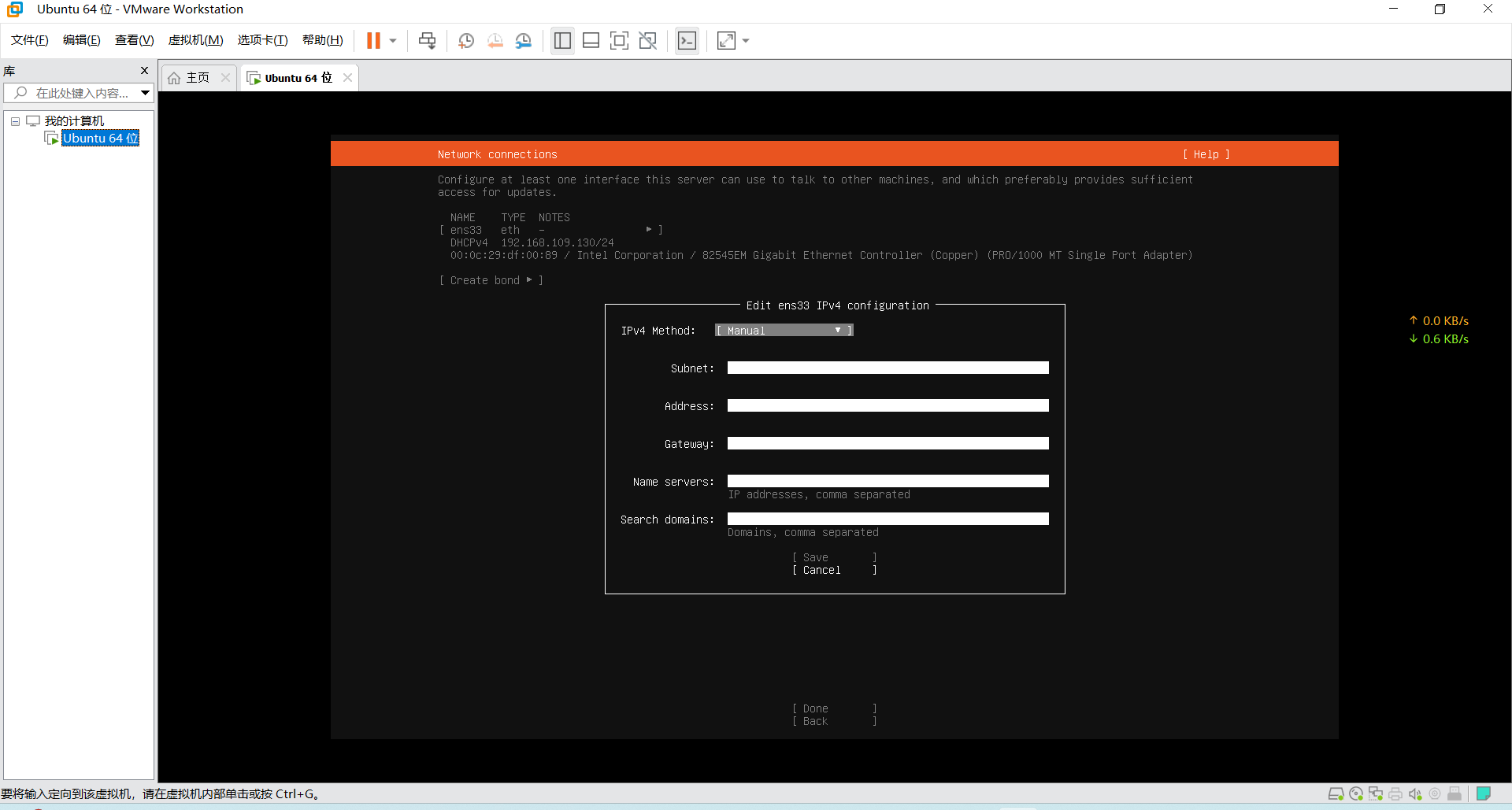Open the 帮助(H) menu
Image resolution: width=1512 pixels, height=810 pixels.
[323, 40]
